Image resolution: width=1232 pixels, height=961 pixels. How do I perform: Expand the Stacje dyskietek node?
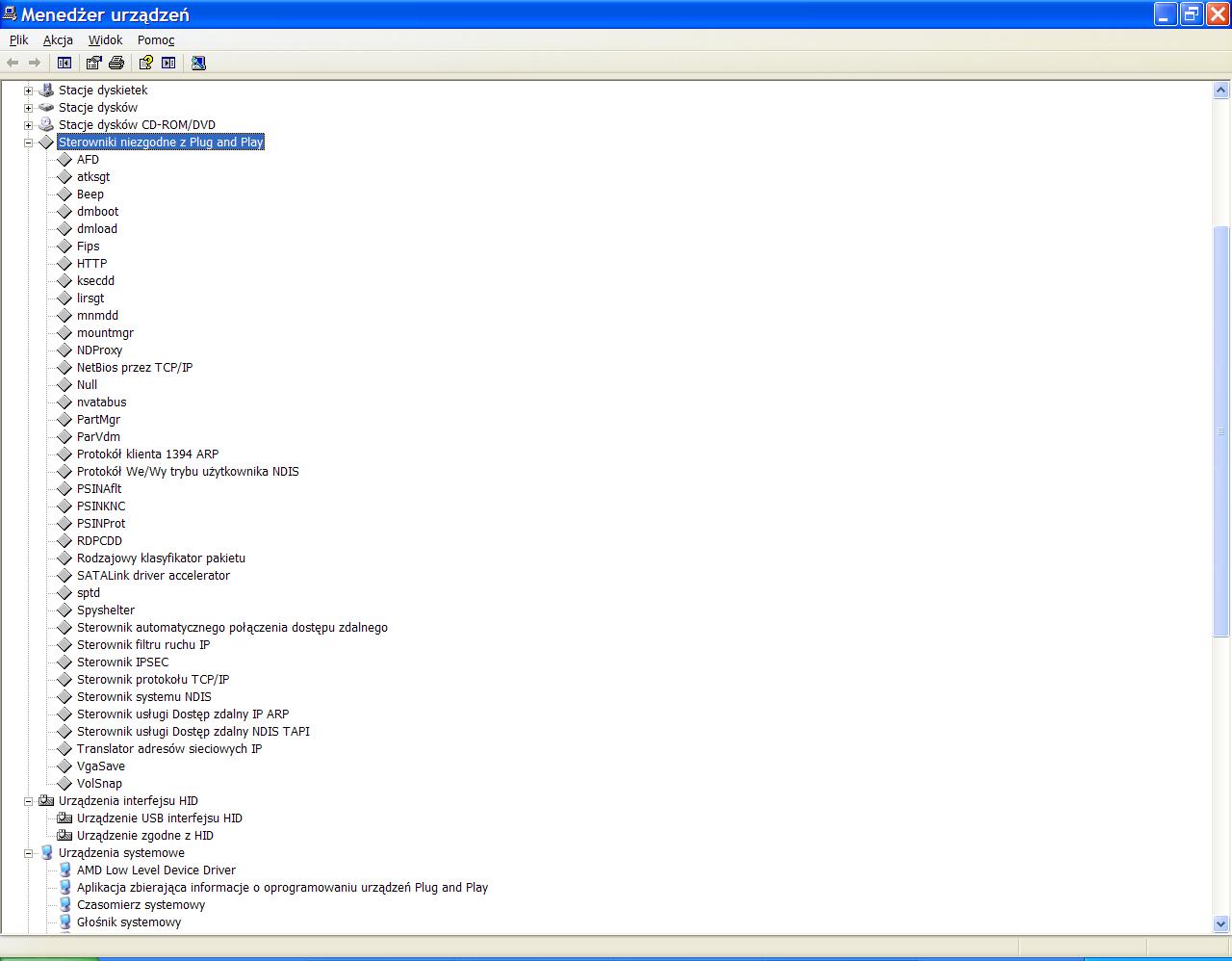click(x=28, y=91)
